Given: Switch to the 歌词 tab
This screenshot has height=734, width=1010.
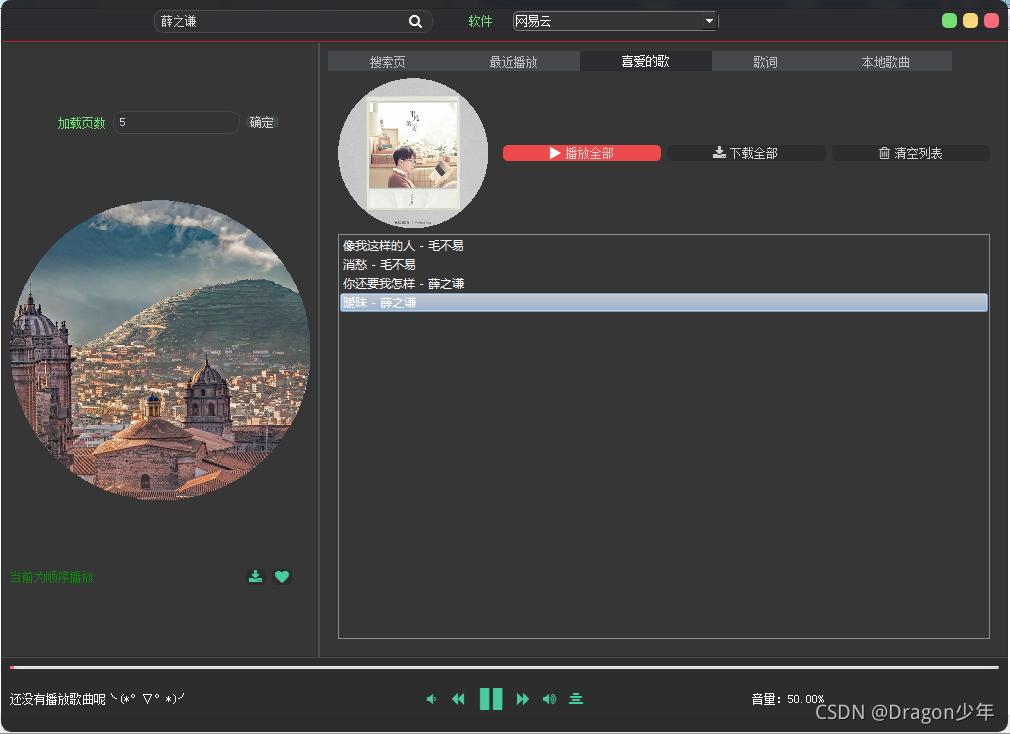Looking at the screenshot, I should coord(764,61).
